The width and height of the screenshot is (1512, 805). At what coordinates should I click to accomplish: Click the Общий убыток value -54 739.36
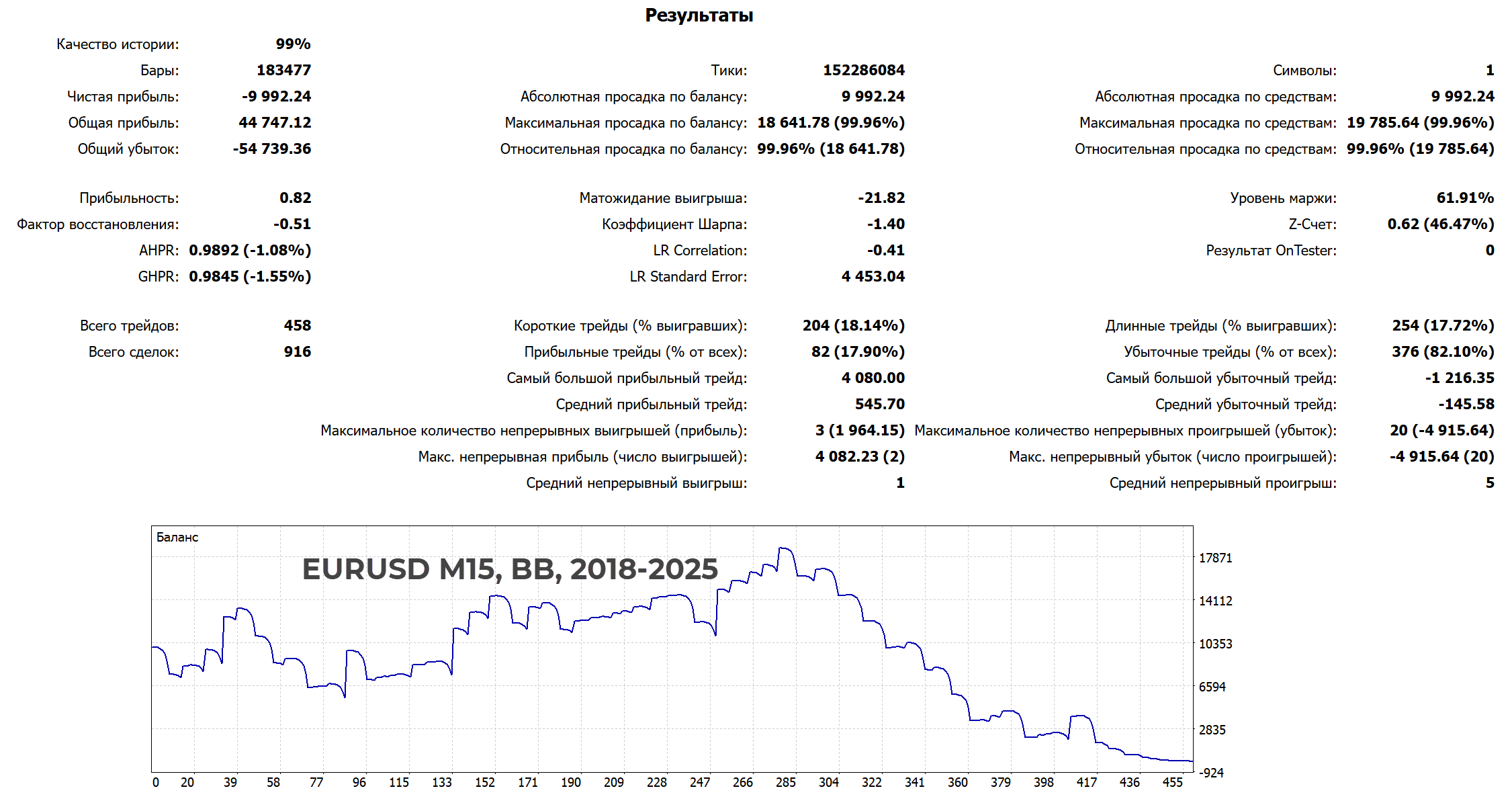tap(271, 149)
